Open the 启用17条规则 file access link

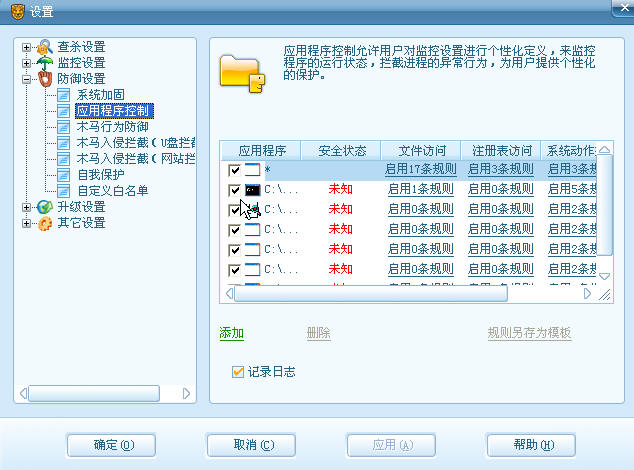pyautogui.click(x=421, y=169)
